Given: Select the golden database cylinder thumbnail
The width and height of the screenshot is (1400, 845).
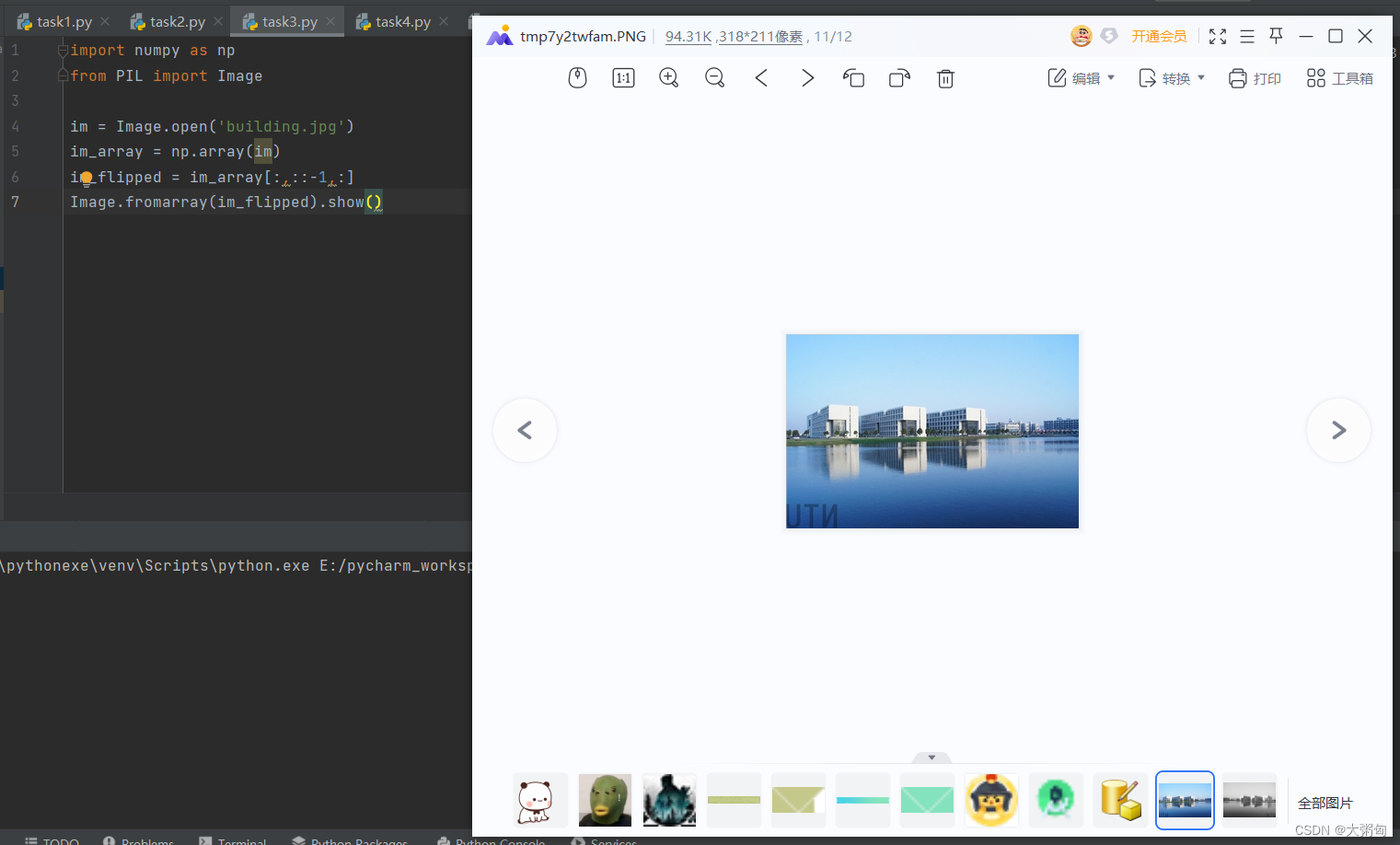Looking at the screenshot, I should pos(1120,800).
